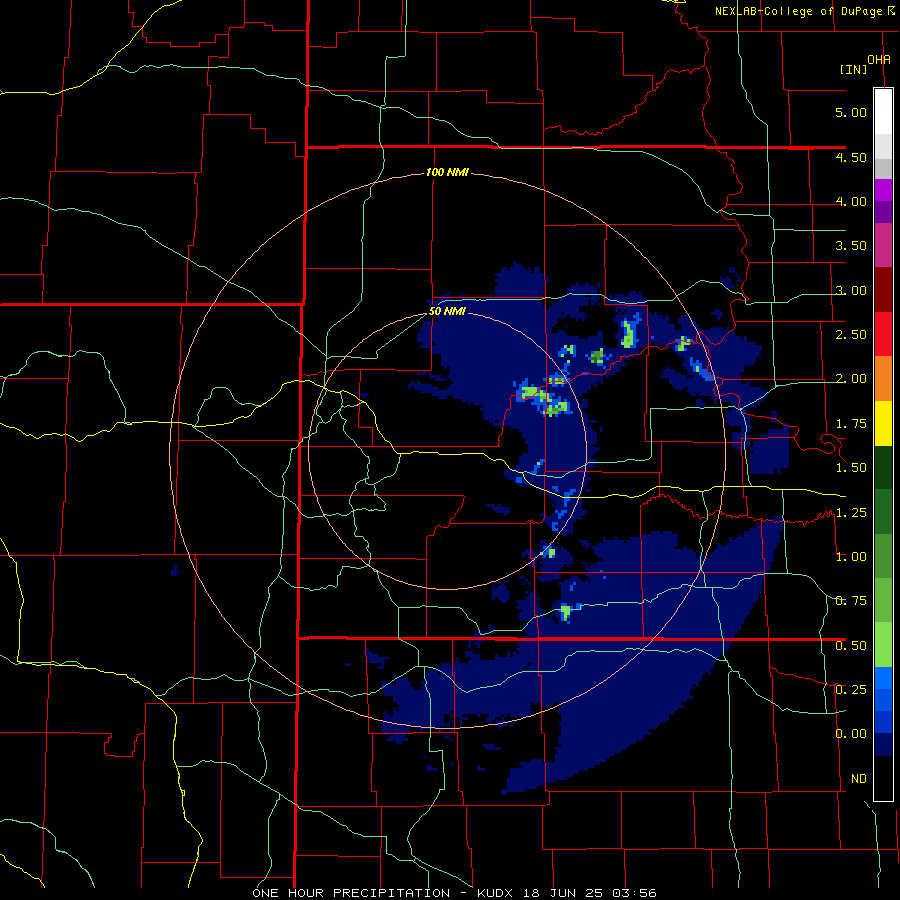Select the 4.50 legend value

[x=851, y=157]
